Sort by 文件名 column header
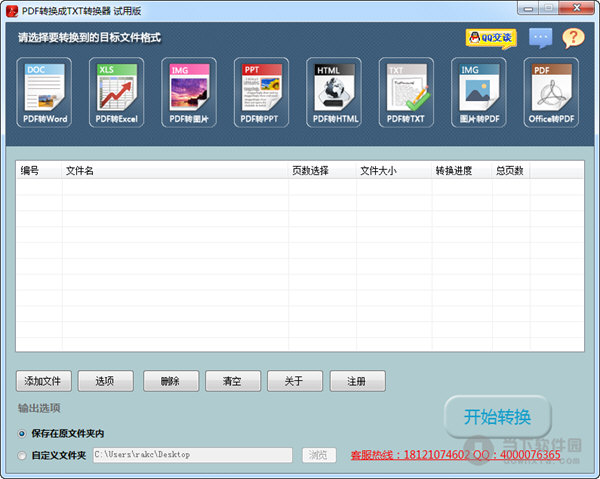 point(175,170)
